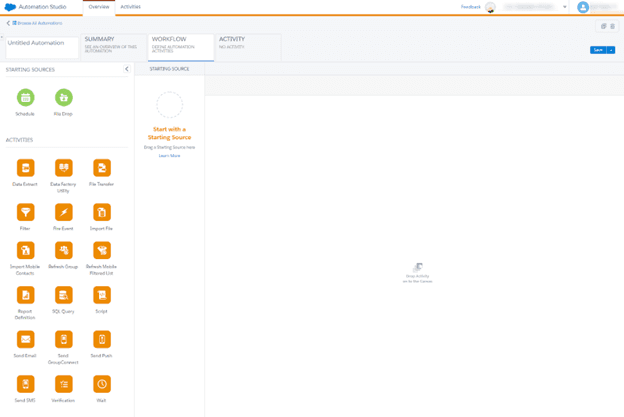Click the Save button
The height and width of the screenshot is (417, 624).
(597, 49)
